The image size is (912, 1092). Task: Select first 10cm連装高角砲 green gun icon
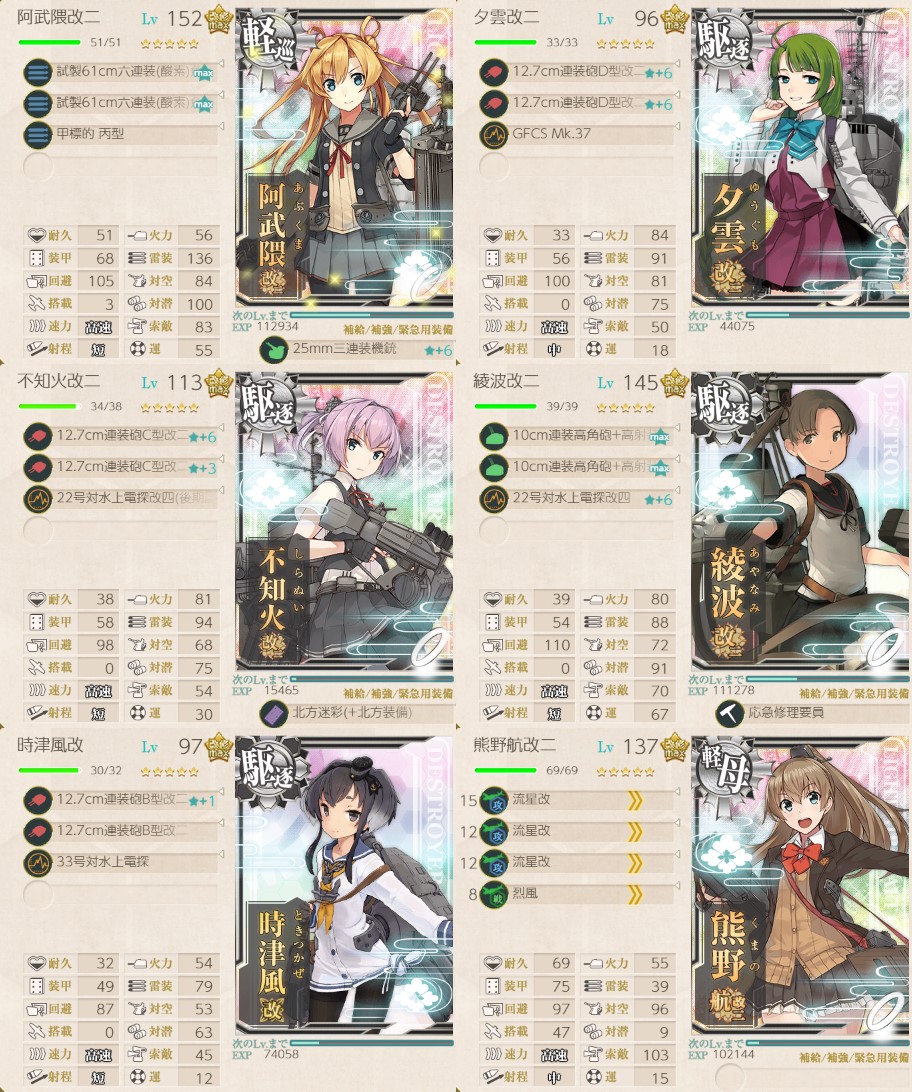pyautogui.click(x=494, y=437)
